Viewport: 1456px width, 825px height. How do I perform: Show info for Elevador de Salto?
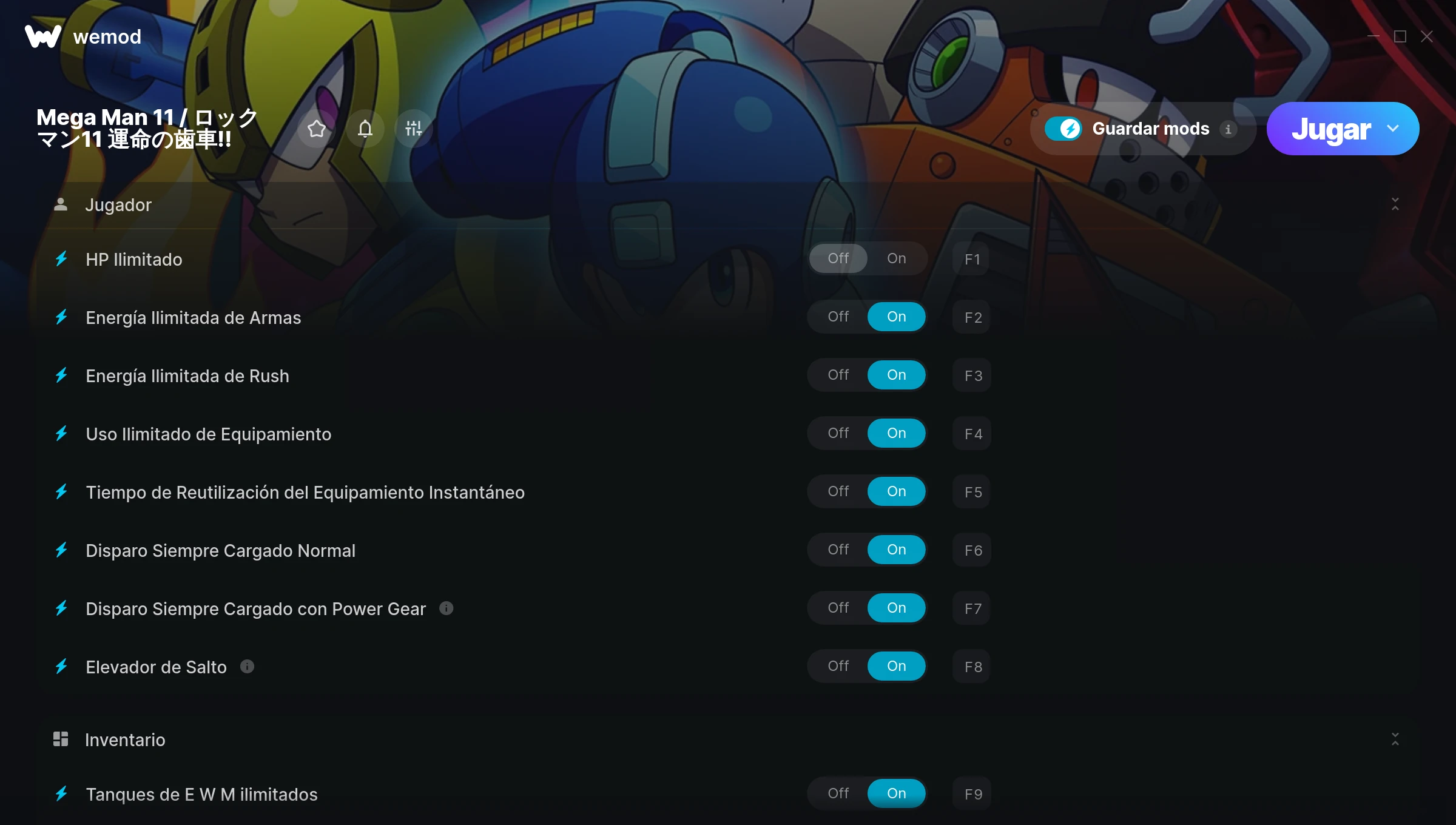[x=247, y=666]
